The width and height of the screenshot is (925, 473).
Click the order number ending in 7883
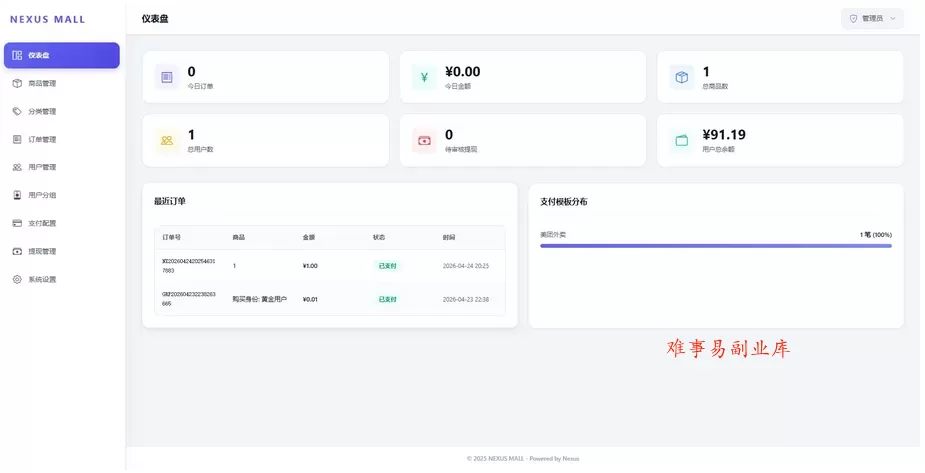pos(189,265)
